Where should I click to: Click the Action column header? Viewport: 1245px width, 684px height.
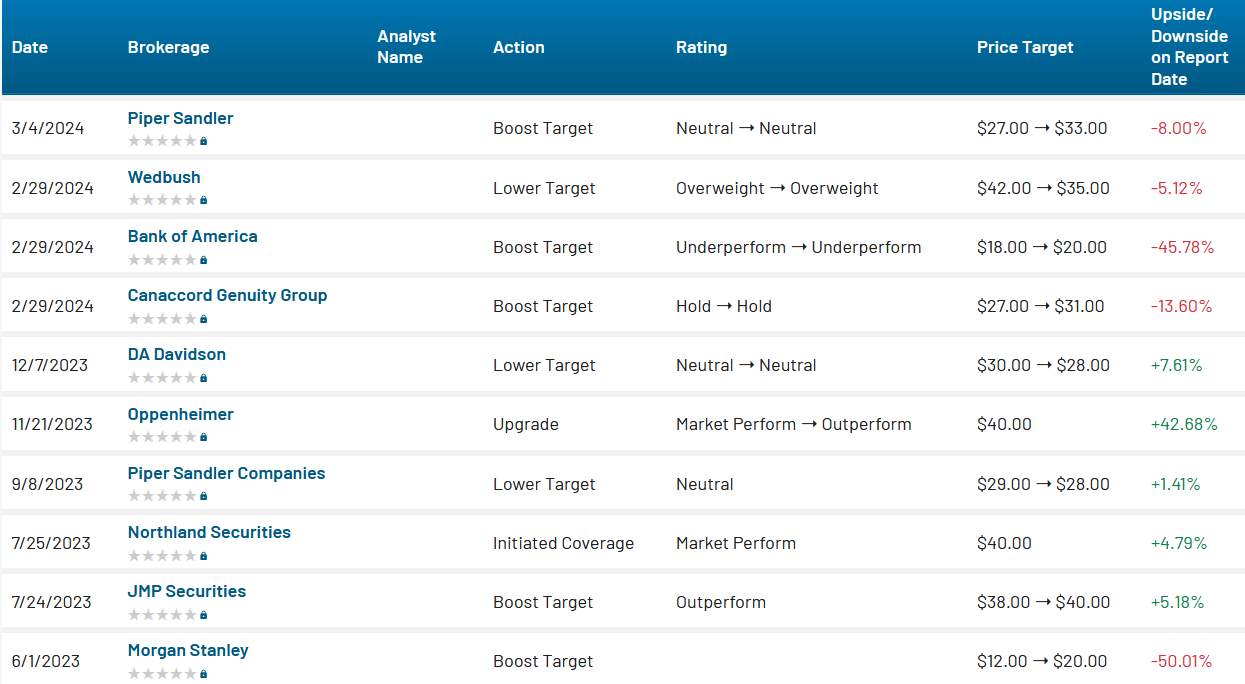click(x=518, y=47)
